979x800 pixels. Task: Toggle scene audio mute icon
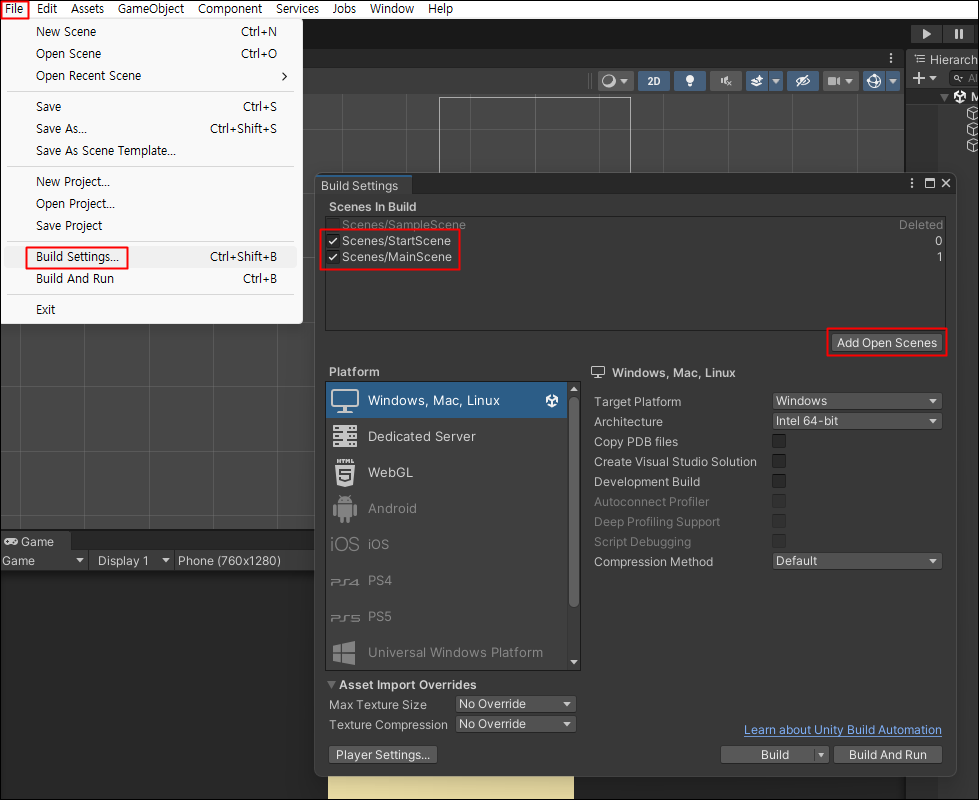coord(726,81)
